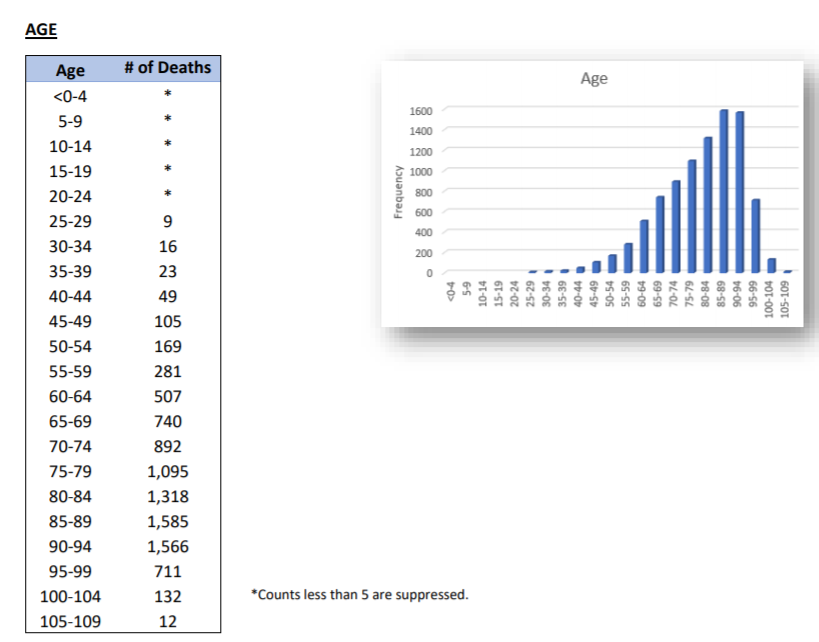Viewport: 819px width, 642px height.
Task: Click the 70-74 x-axis label in chart
Action: pyautogui.click(x=674, y=293)
